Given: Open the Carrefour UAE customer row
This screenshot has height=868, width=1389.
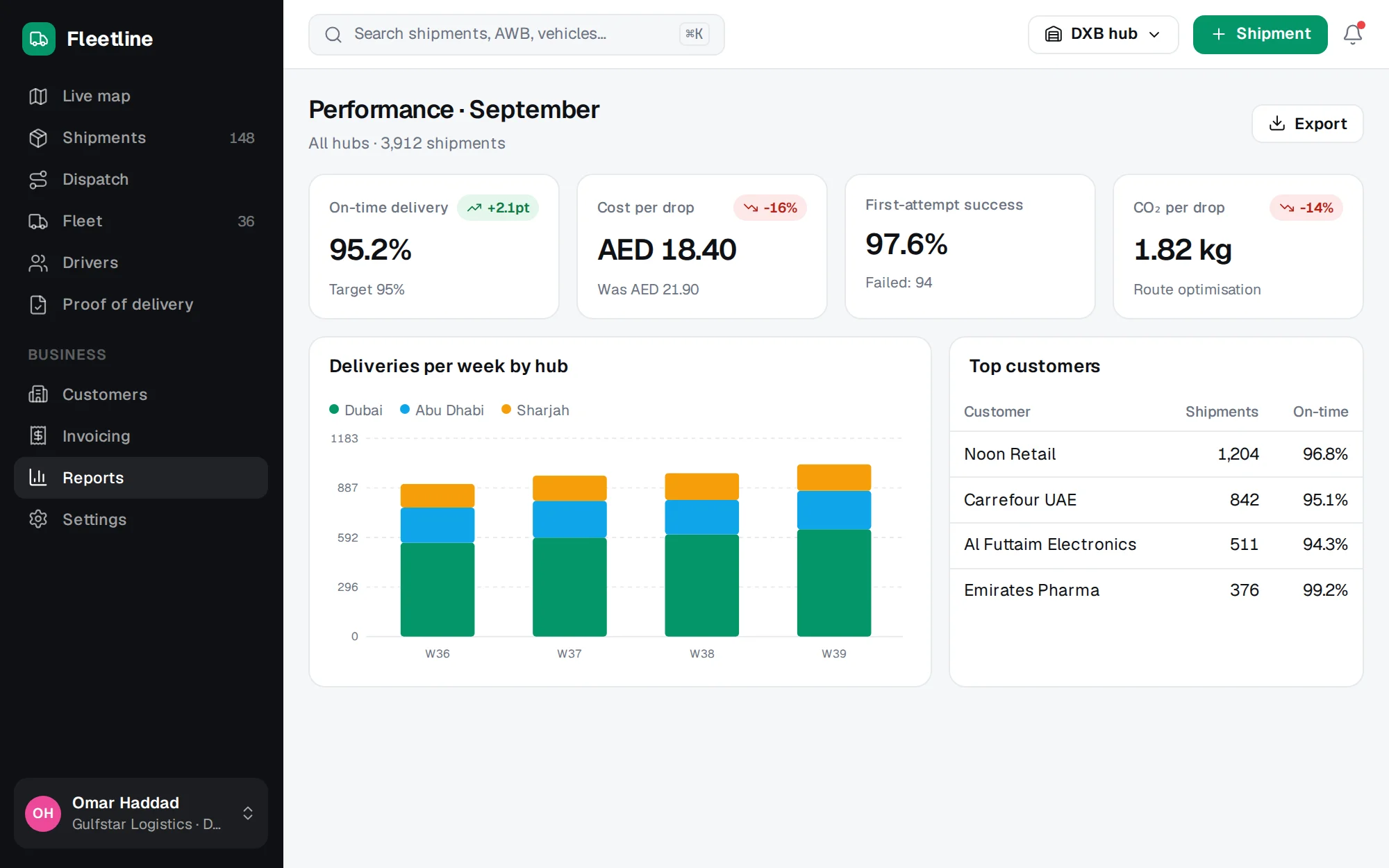Looking at the screenshot, I should tap(1156, 500).
